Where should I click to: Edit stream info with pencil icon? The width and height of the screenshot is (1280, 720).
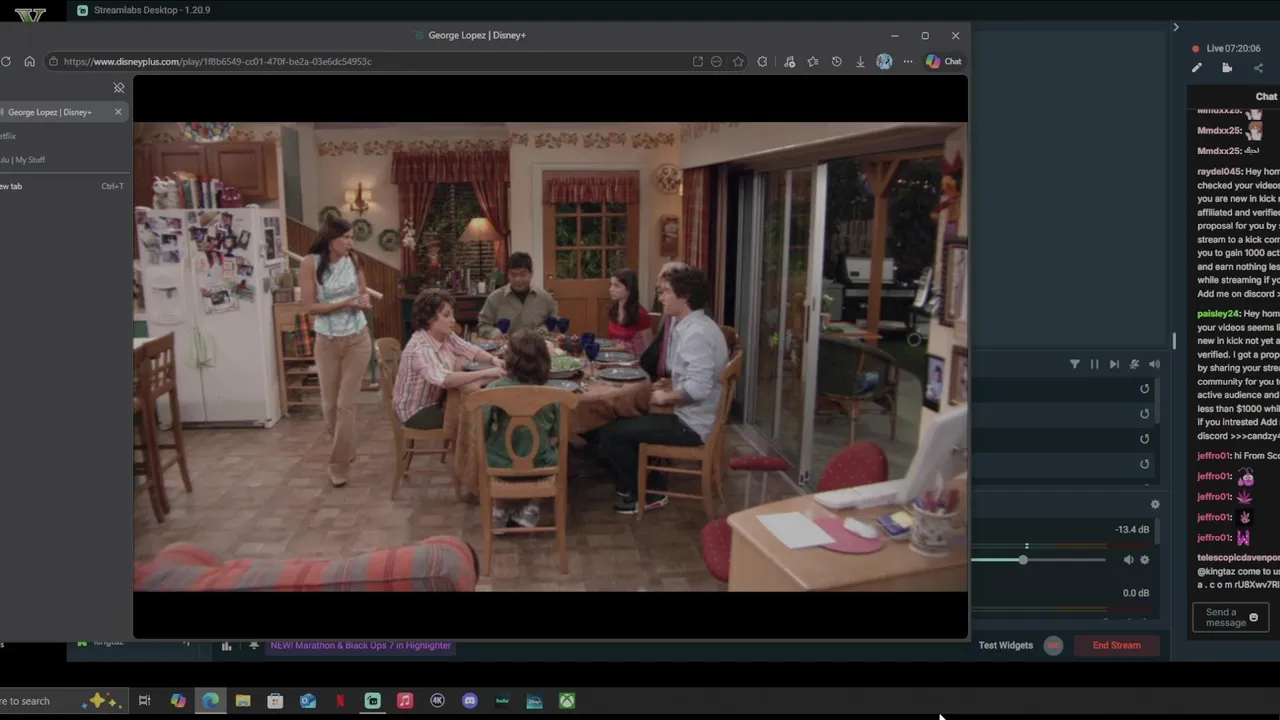(x=1196, y=68)
